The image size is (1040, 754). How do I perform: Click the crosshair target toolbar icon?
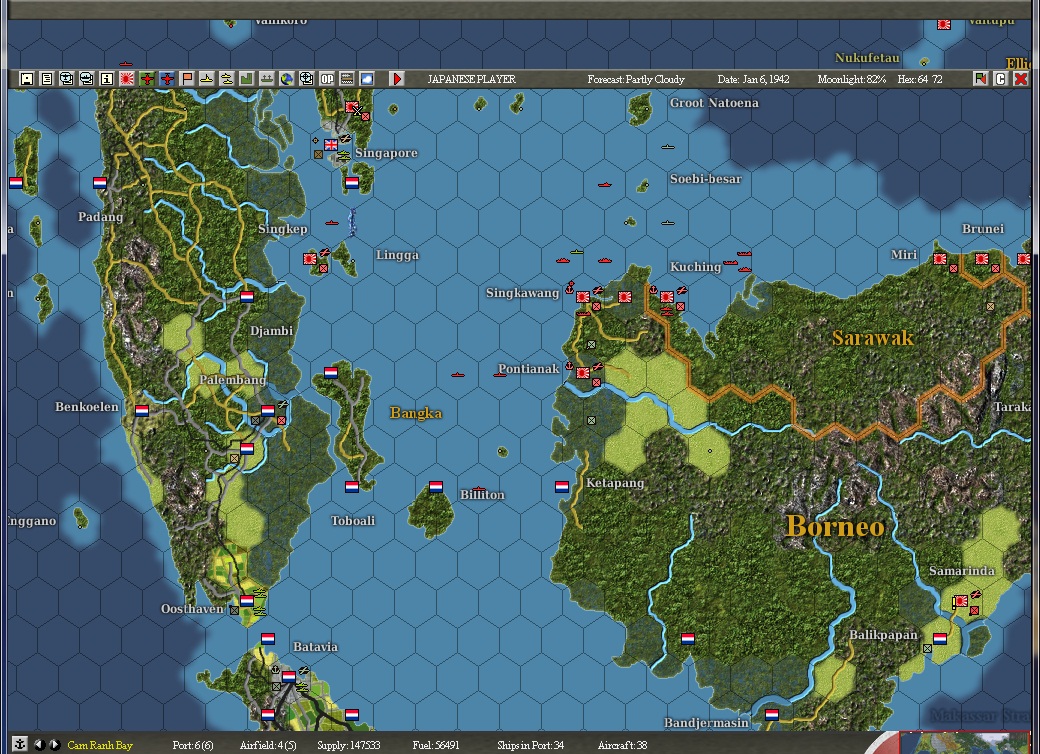point(306,79)
